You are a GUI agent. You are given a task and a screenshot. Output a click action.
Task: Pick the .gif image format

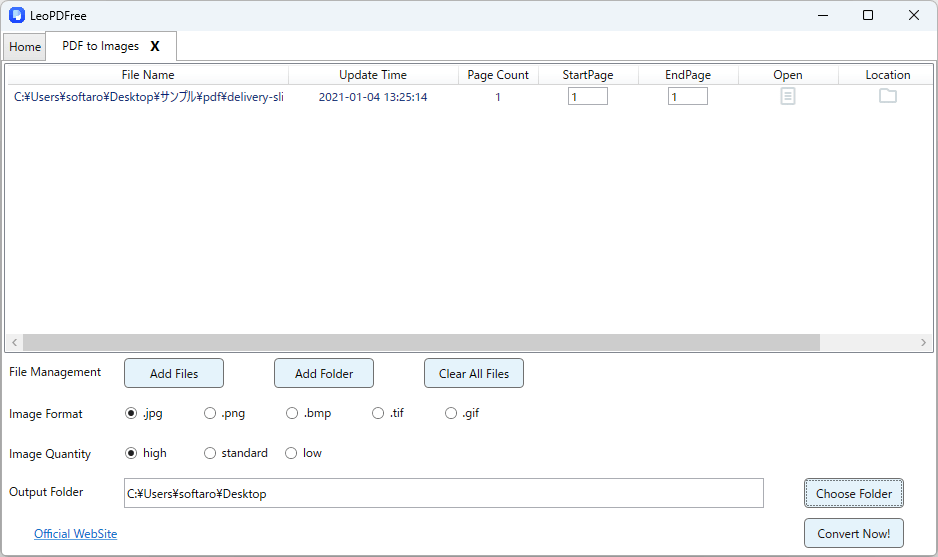pyautogui.click(x=451, y=413)
